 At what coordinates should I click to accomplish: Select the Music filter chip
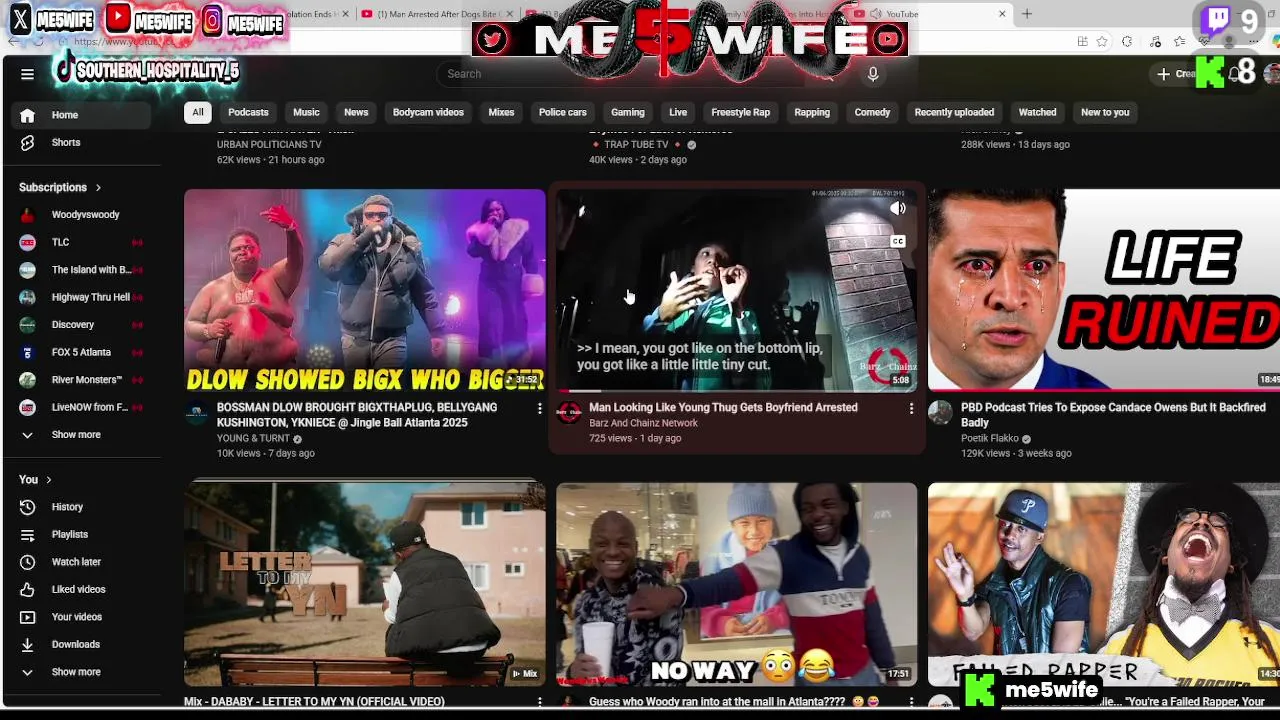click(x=306, y=113)
